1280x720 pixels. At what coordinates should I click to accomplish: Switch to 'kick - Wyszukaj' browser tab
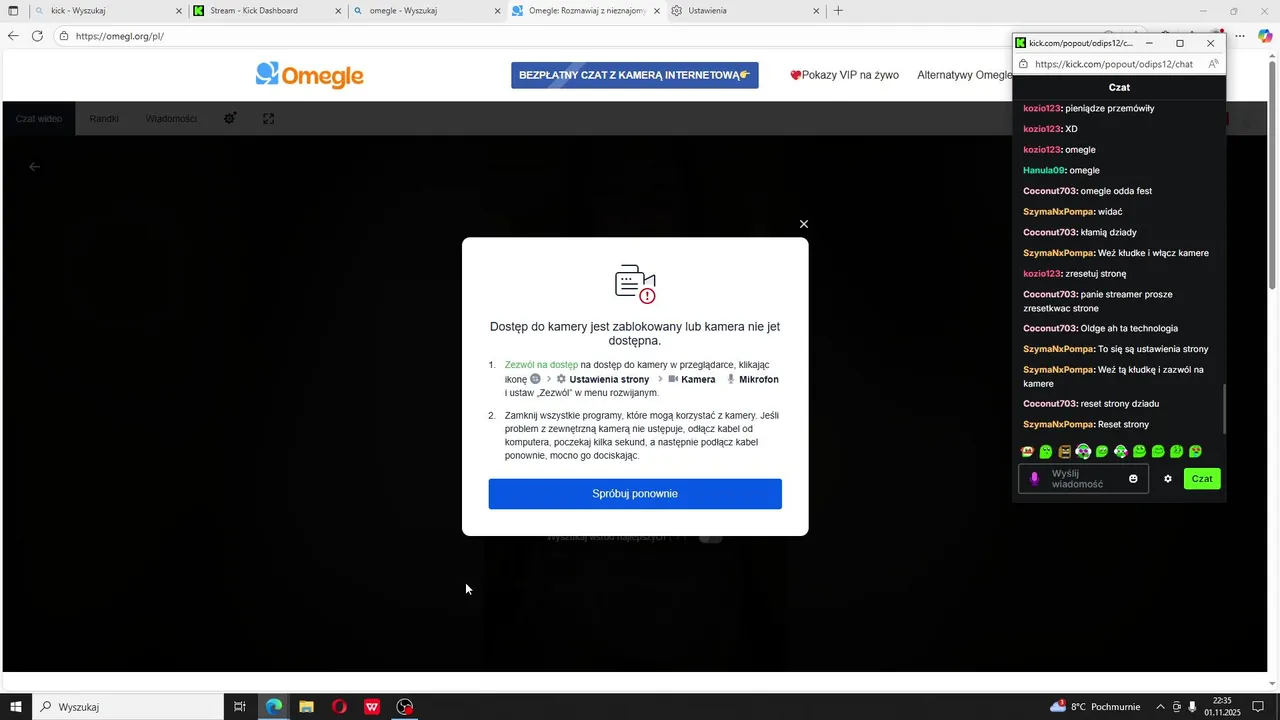[109, 11]
